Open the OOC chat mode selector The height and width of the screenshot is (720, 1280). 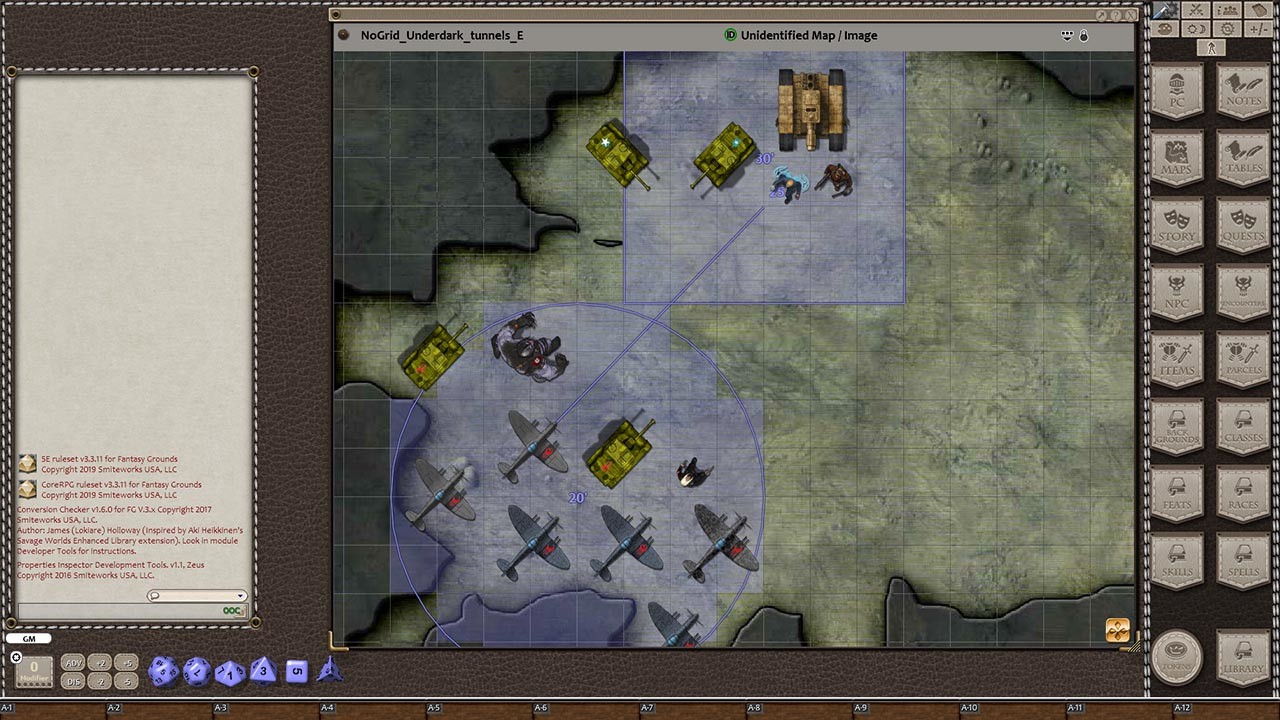pos(233,613)
